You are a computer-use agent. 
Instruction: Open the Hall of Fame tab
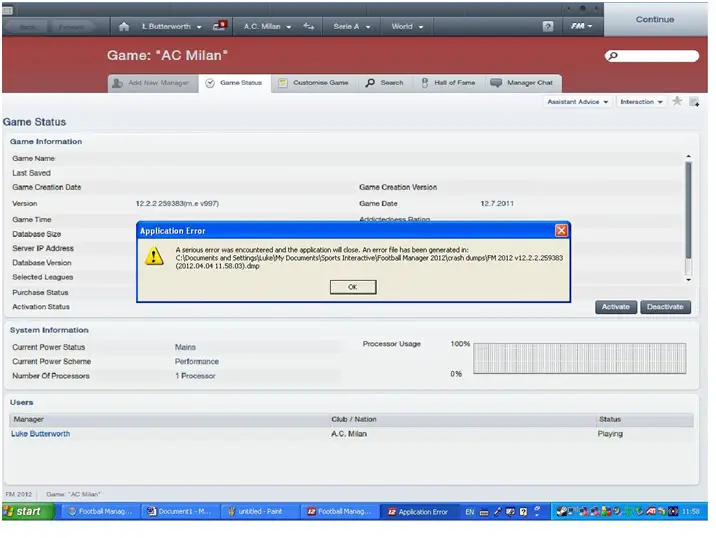pyautogui.click(x=449, y=83)
